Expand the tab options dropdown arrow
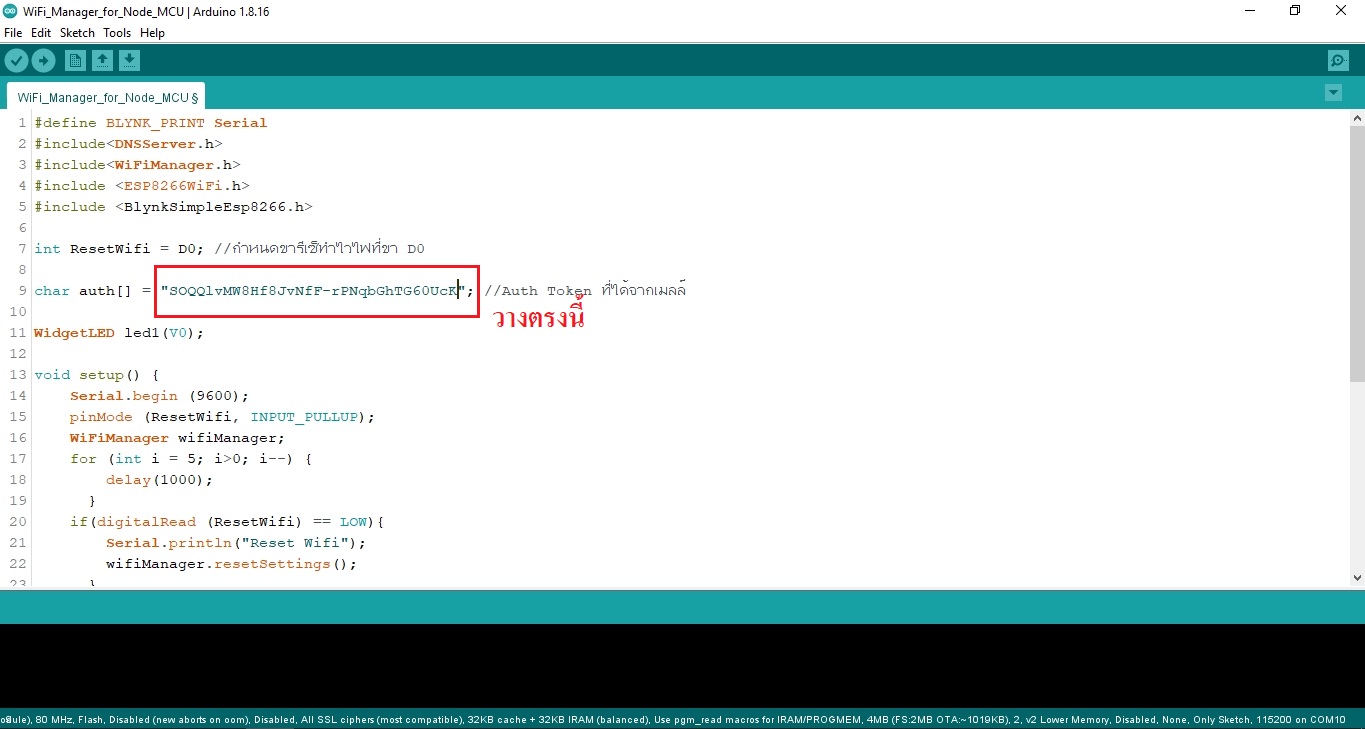 (1333, 93)
